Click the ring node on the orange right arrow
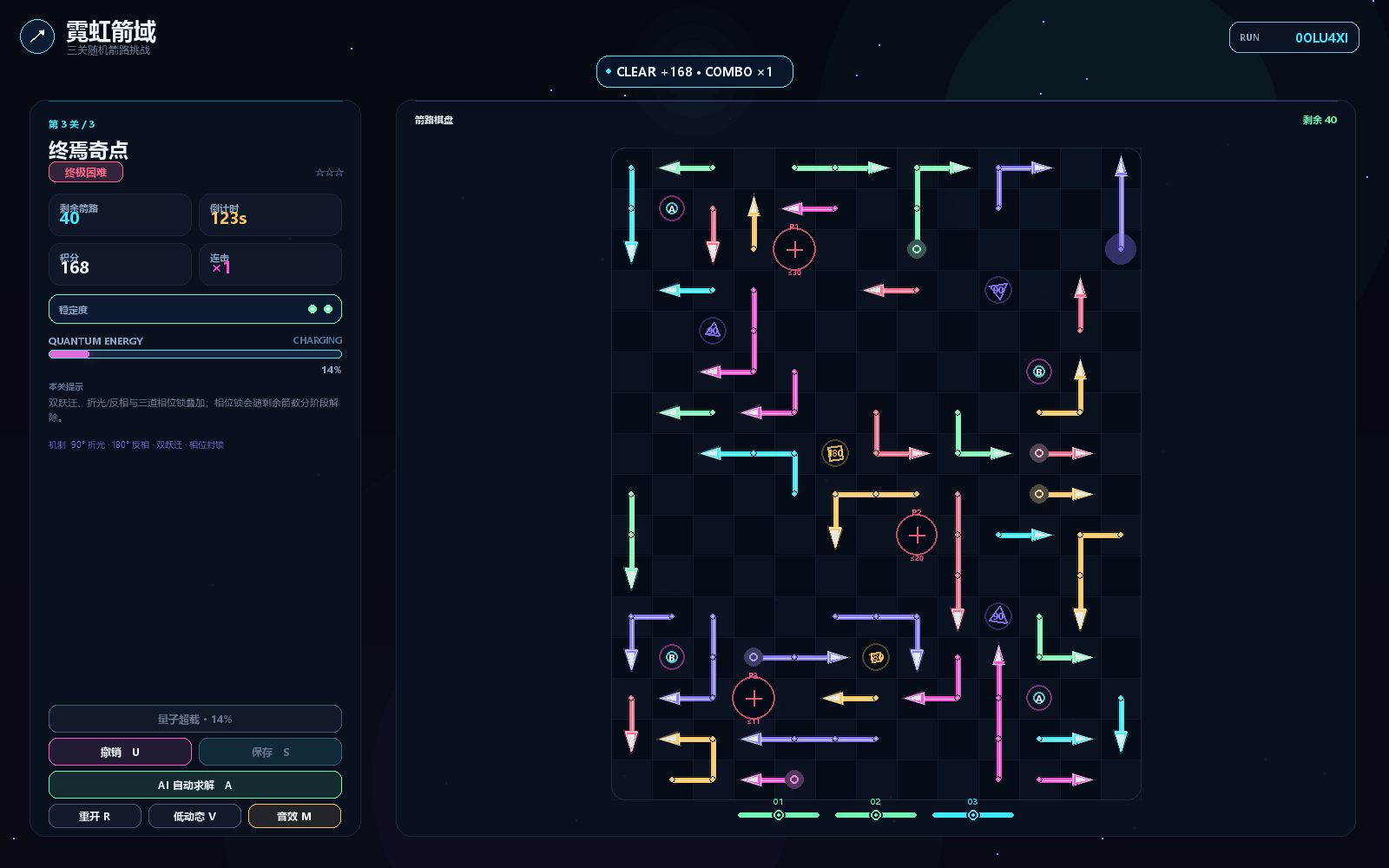 pyautogui.click(x=1039, y=494)
